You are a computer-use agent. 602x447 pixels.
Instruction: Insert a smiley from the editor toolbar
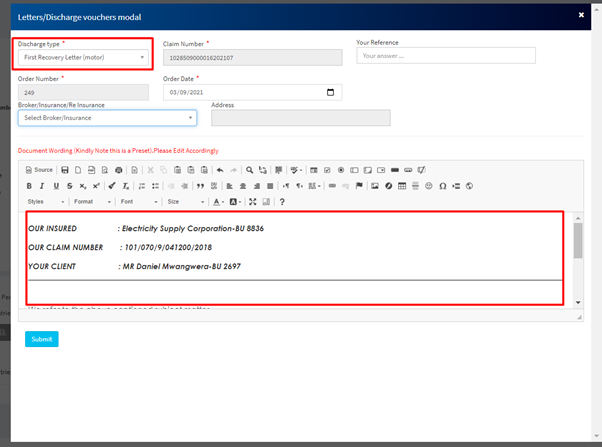coord(429,186)
